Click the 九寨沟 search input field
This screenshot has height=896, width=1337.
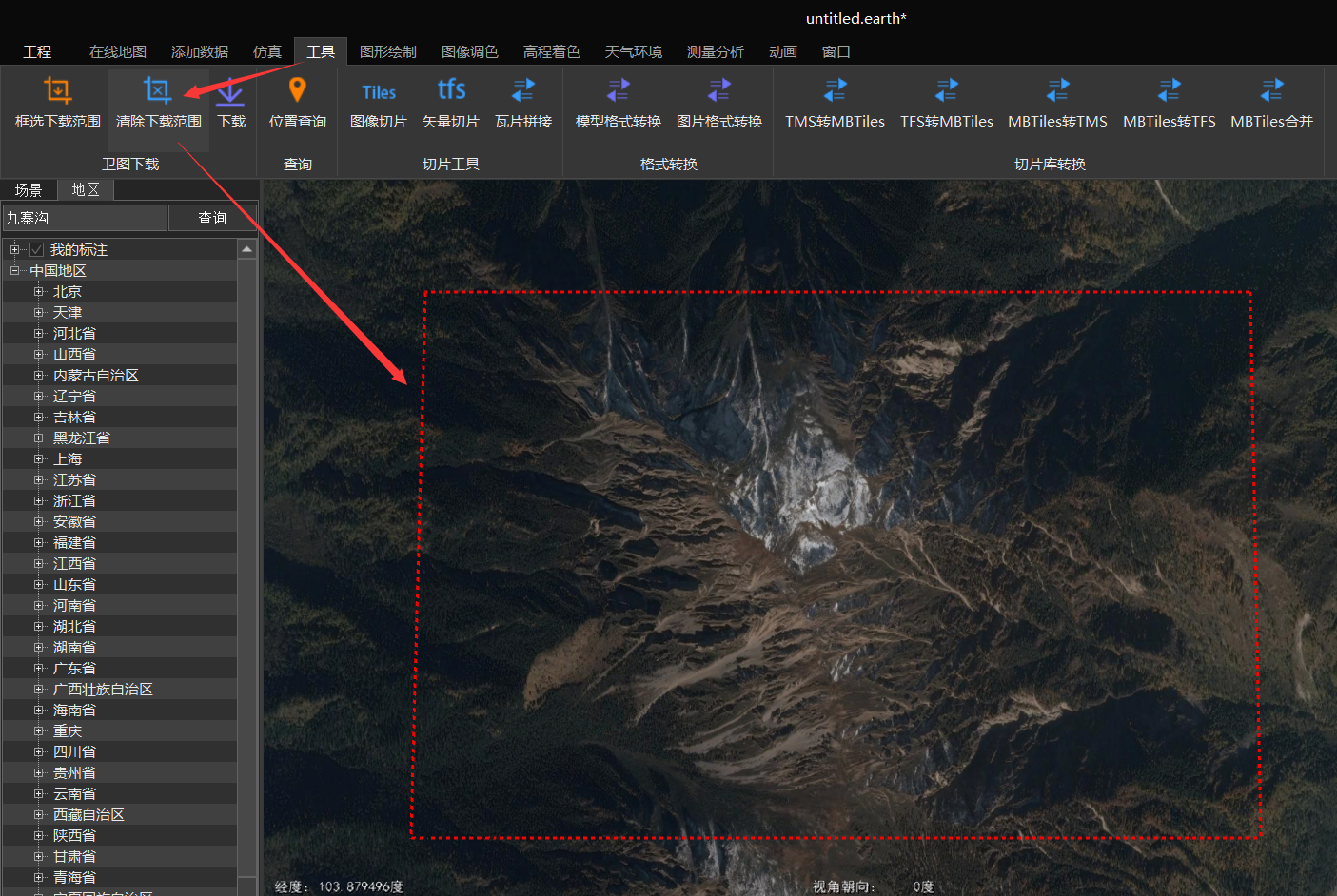pos(85,218)
